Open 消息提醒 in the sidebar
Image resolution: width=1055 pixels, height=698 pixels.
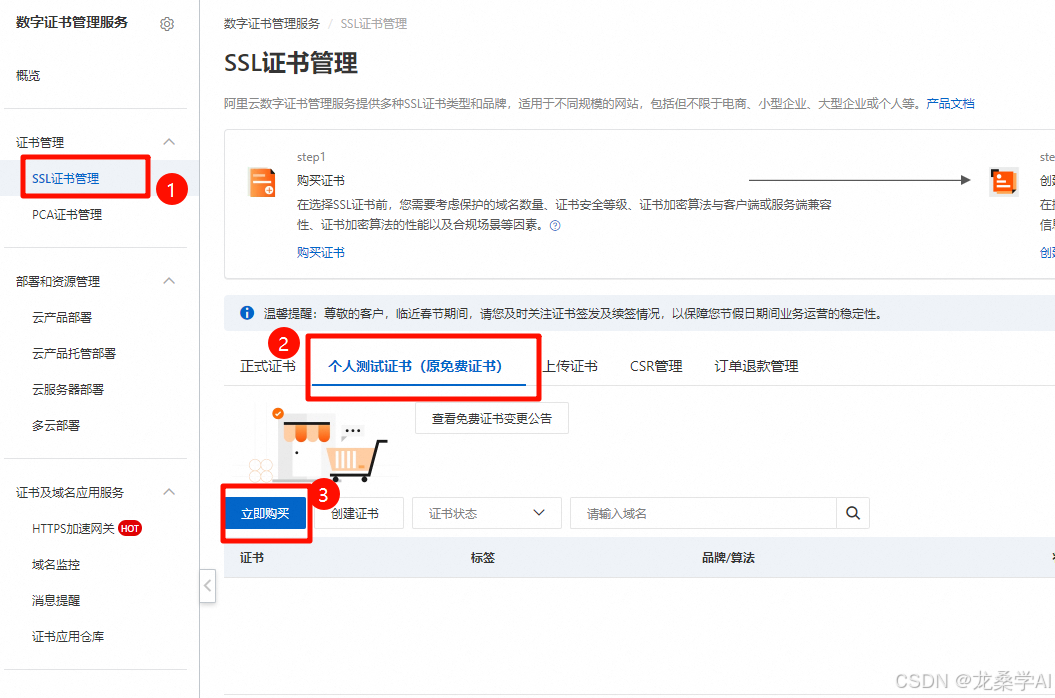click(x=56, y=600)
